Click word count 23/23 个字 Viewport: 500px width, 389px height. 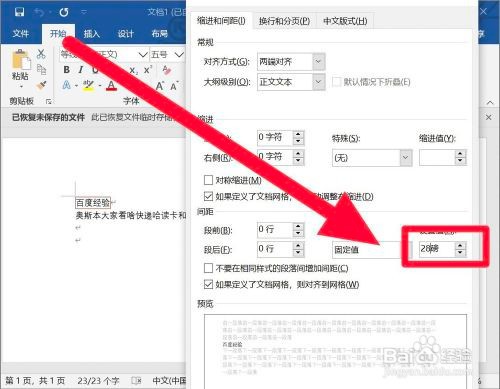[x=98, y=380]
